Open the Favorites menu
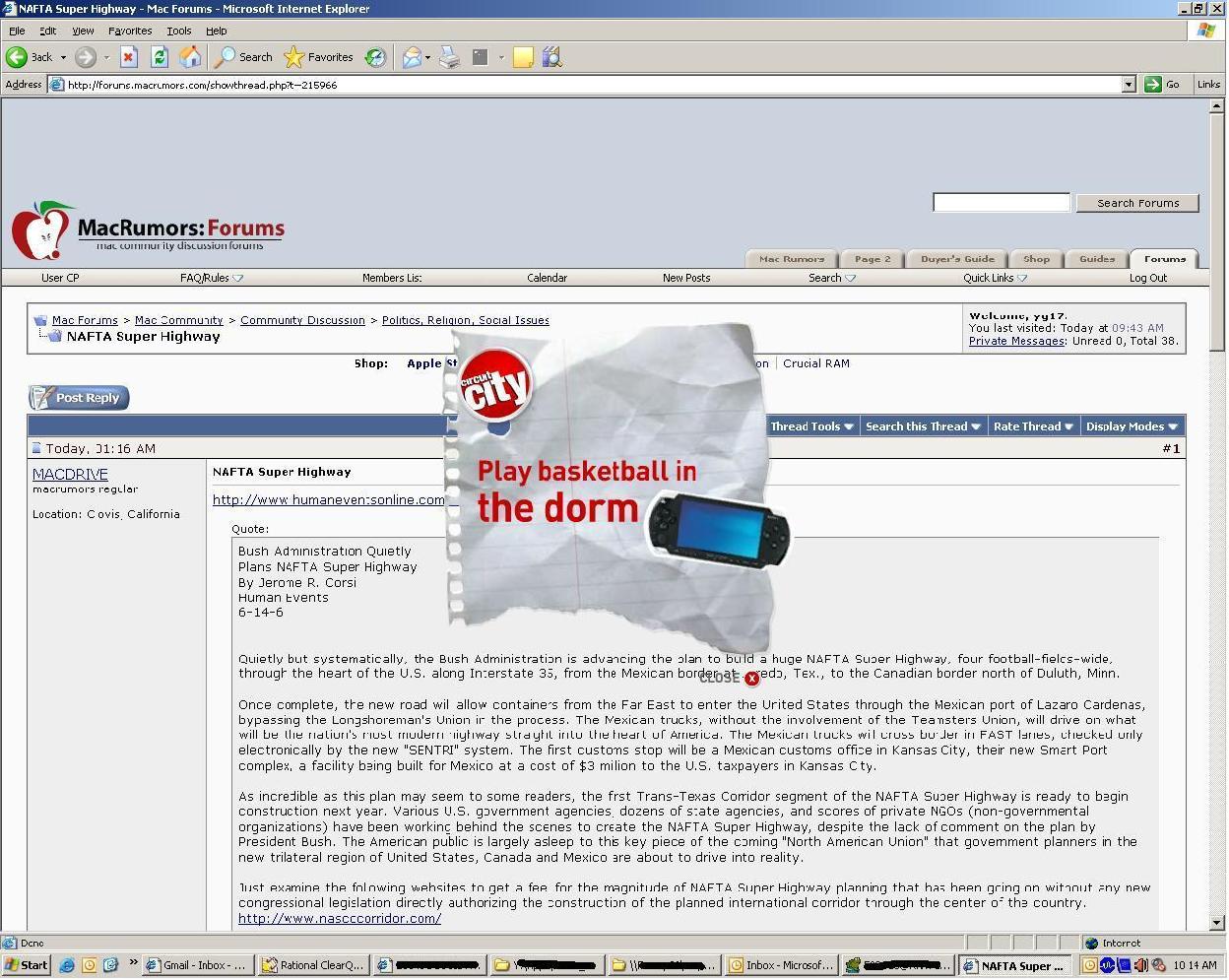 [x=130, y=31]
